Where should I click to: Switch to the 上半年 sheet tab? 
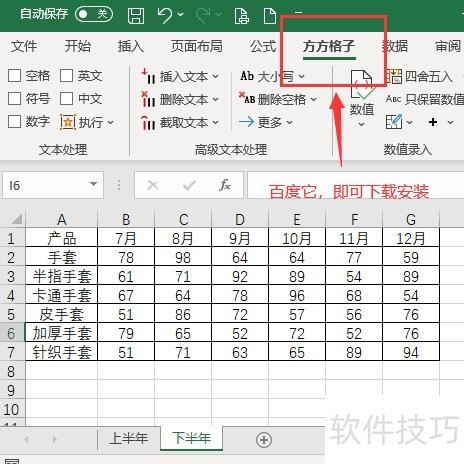point(128,439)
